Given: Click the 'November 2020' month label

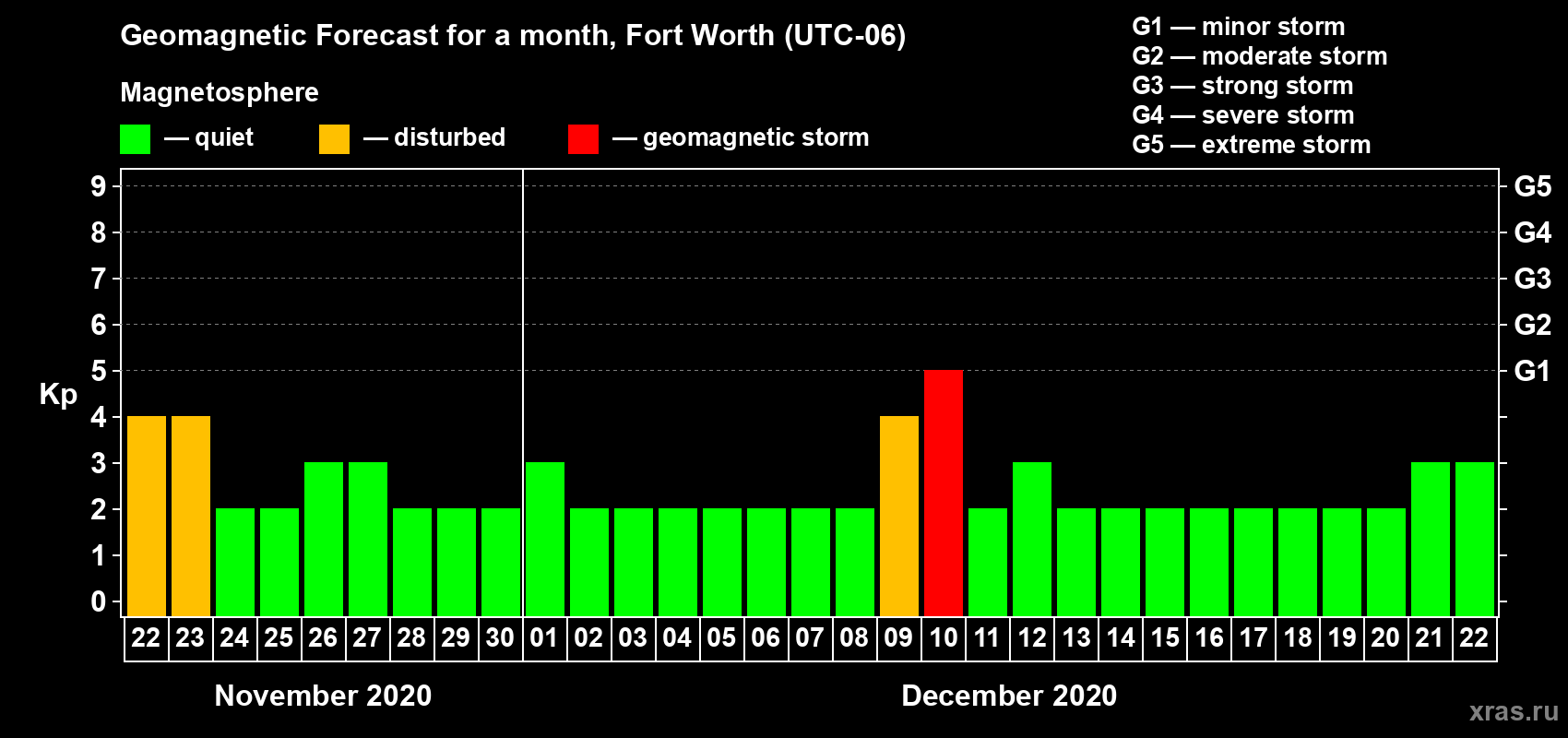Looking at the screenshot, I should pyautogui.click(x=323, y=696).
